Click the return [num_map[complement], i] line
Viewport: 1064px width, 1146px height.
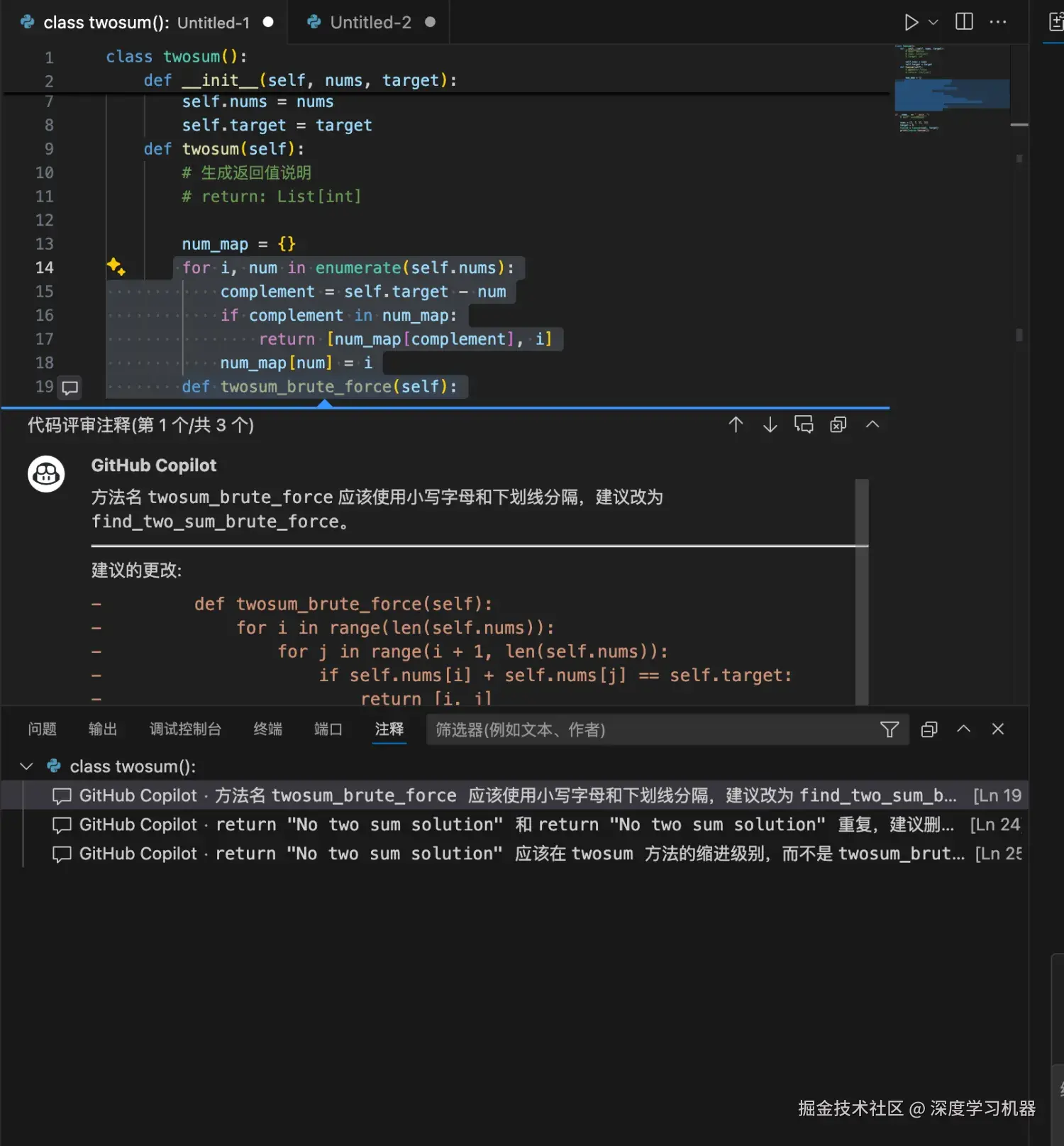(x=405, y=339)
